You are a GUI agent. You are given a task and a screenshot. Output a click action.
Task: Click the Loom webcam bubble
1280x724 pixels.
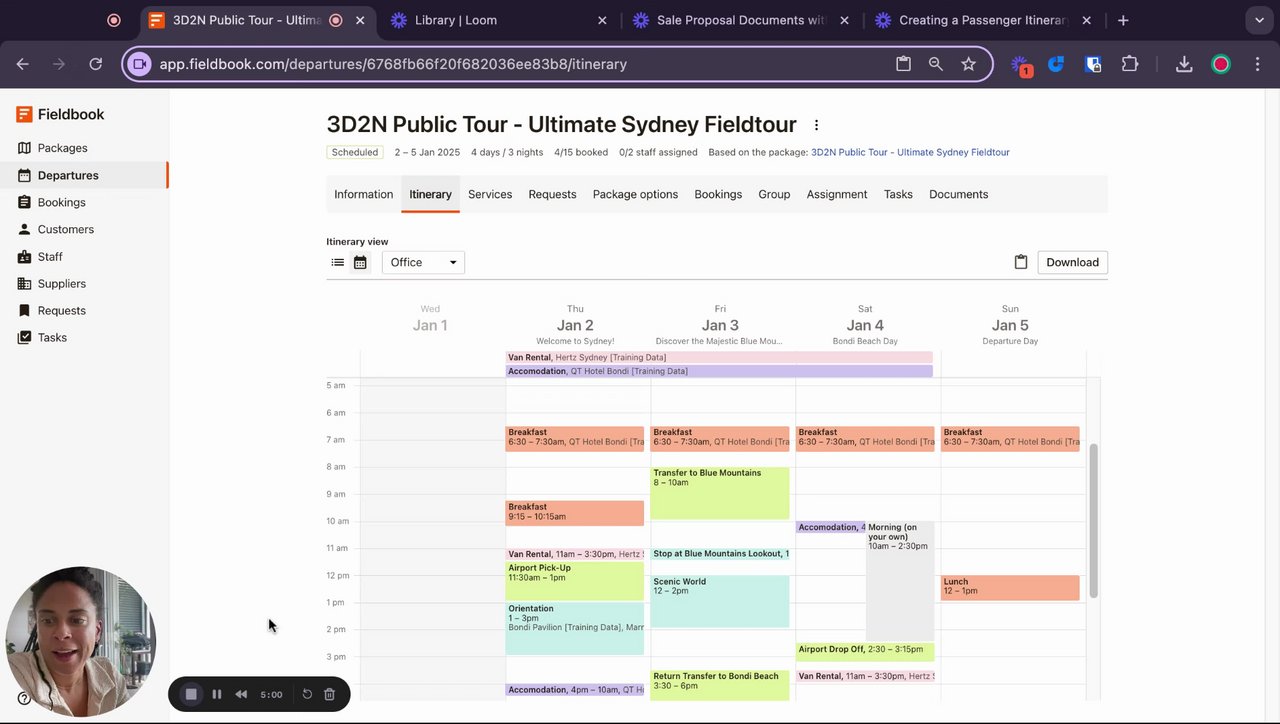tap(81, 642)
